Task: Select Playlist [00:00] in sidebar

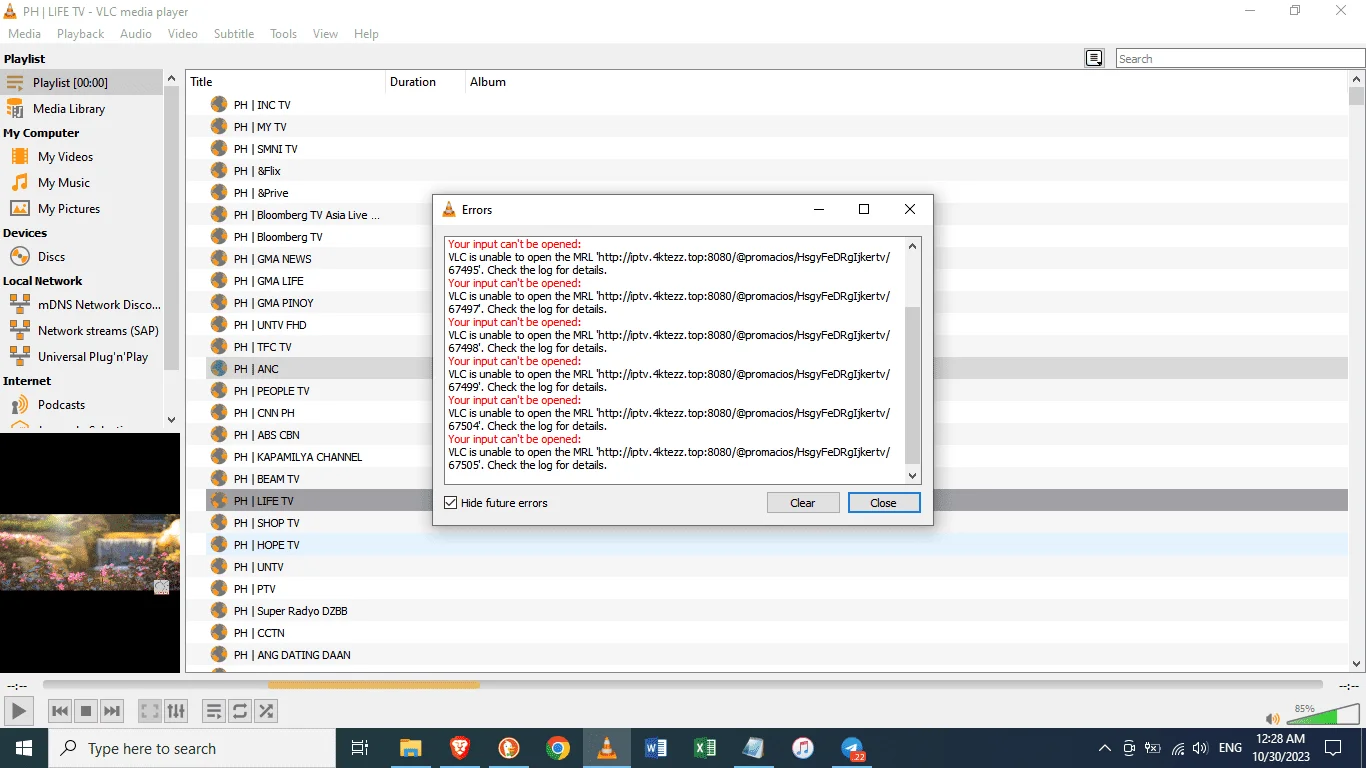Action: (81, 83)
